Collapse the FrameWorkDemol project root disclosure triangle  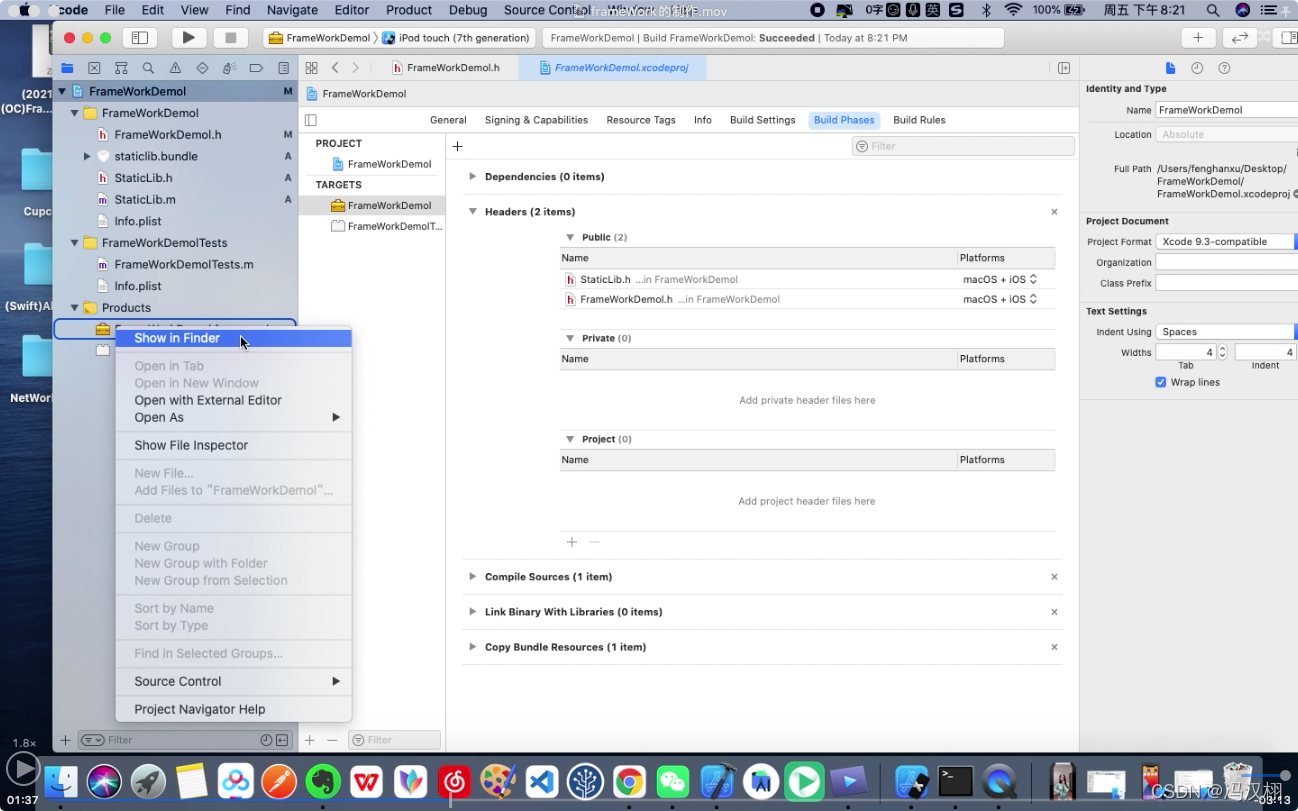62,91
